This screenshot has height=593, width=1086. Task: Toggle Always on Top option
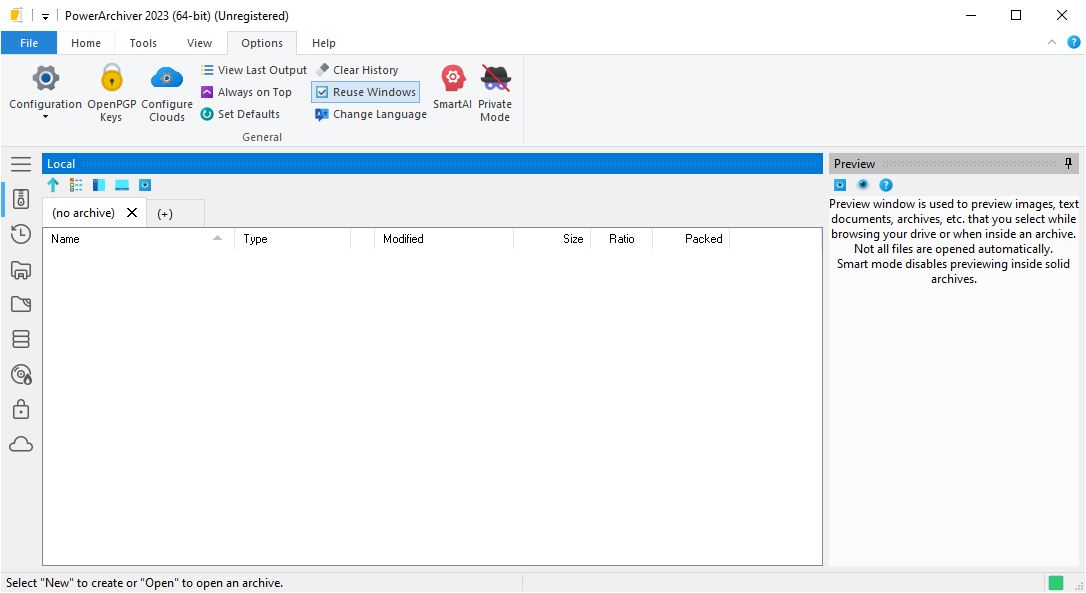246,92
